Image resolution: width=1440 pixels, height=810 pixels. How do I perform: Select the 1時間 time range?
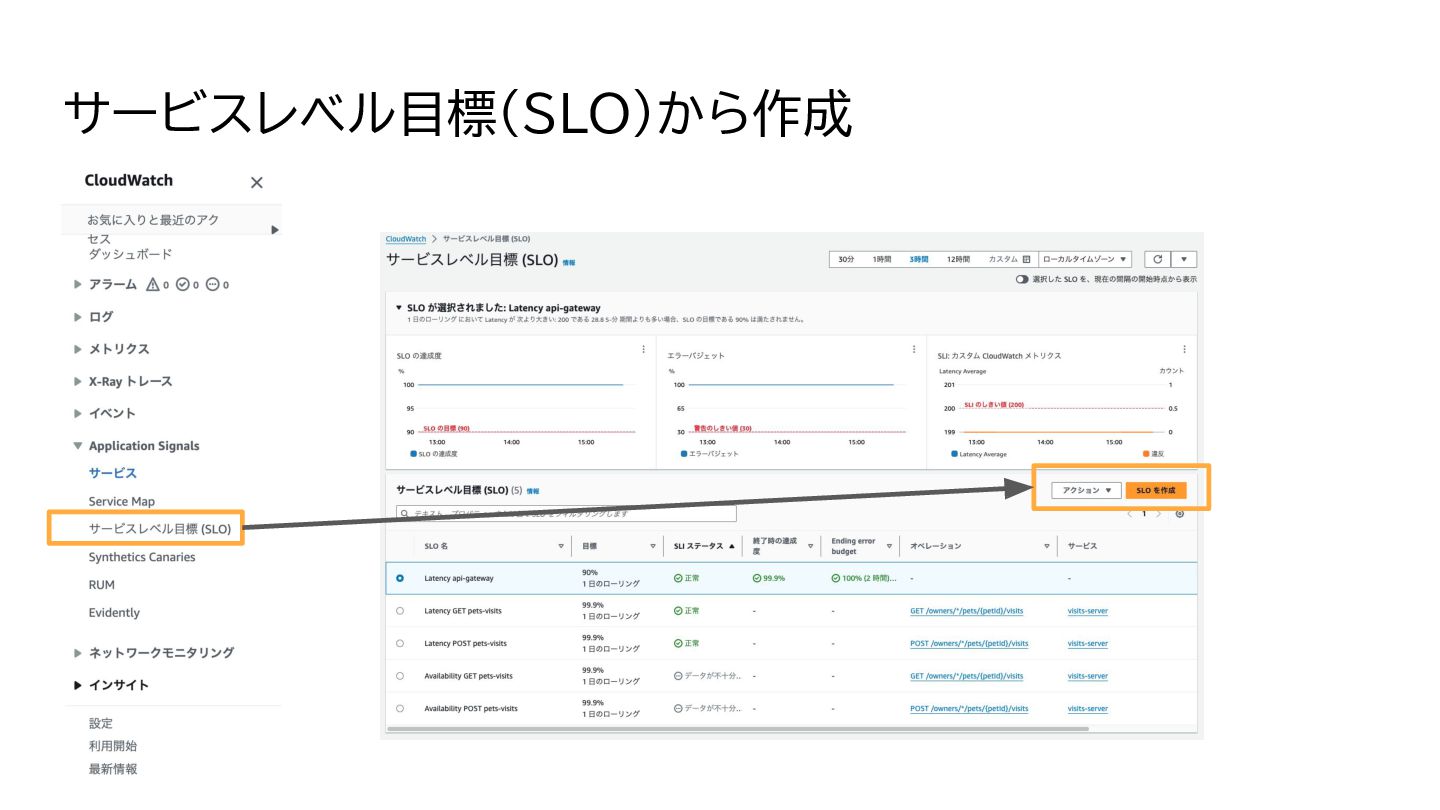[881, 259]
